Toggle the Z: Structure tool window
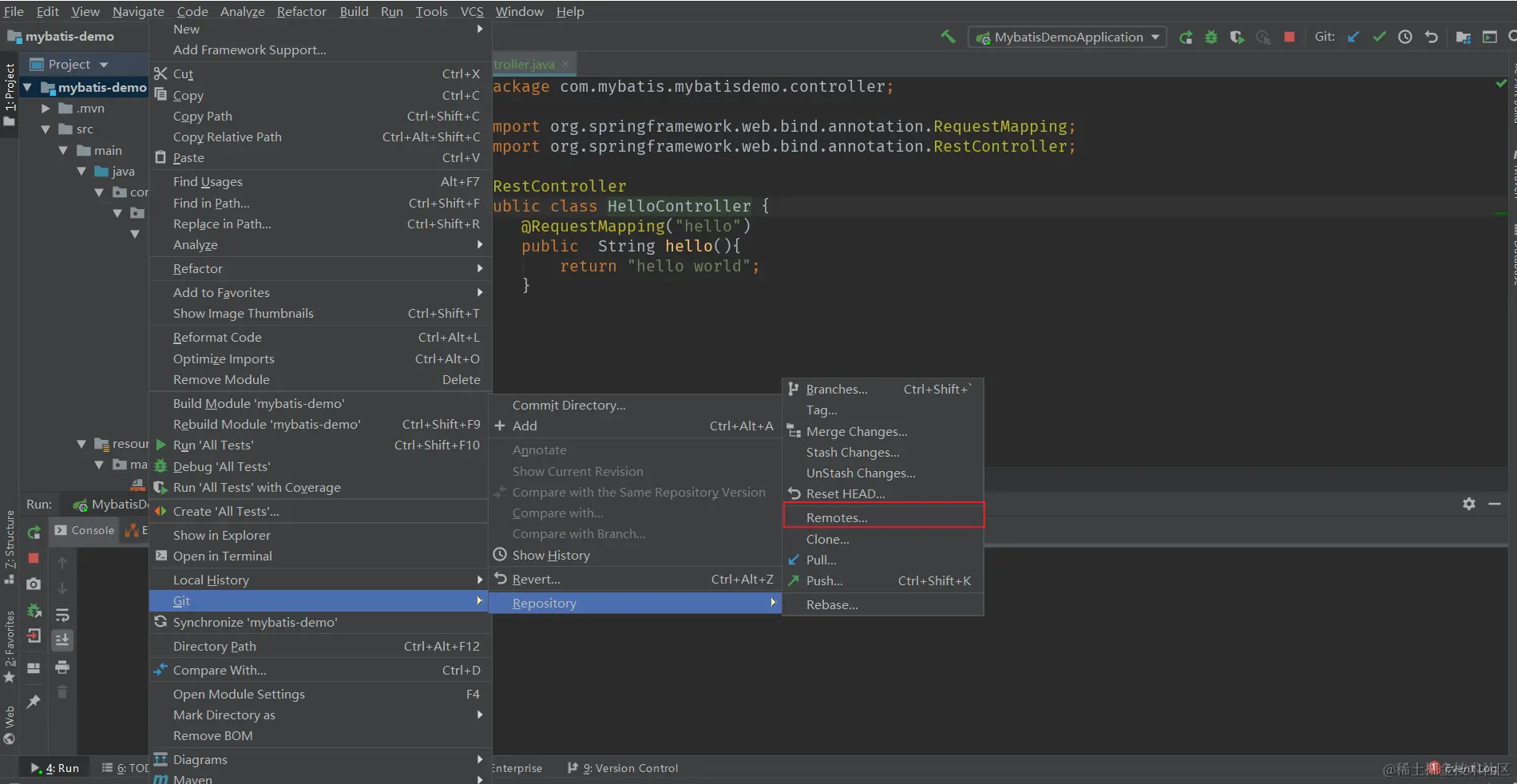 coord(10,547)
